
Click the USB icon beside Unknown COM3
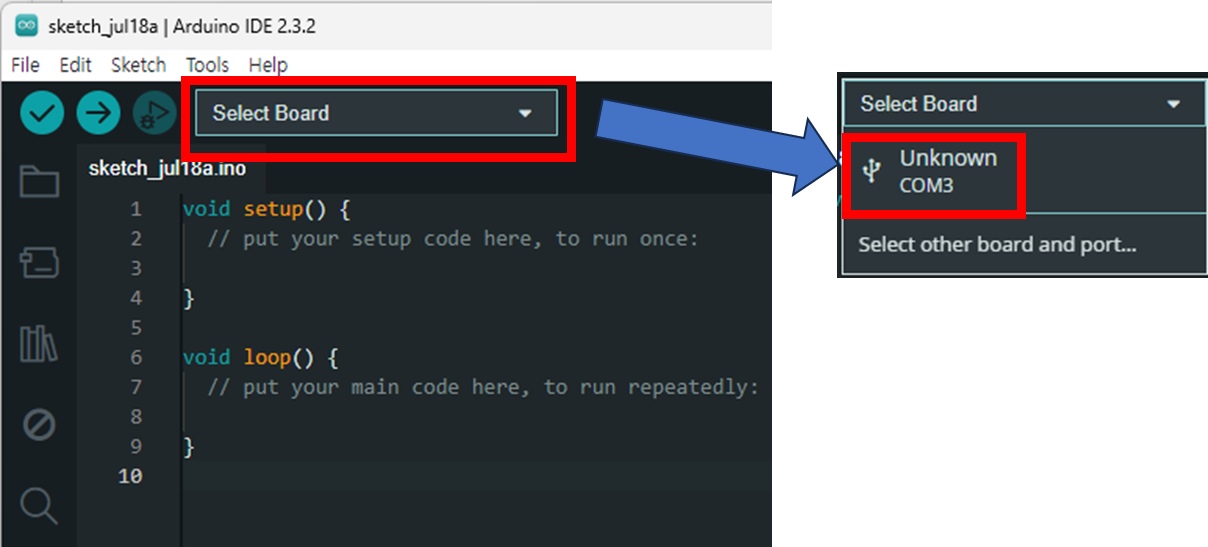tap(872, 171)
